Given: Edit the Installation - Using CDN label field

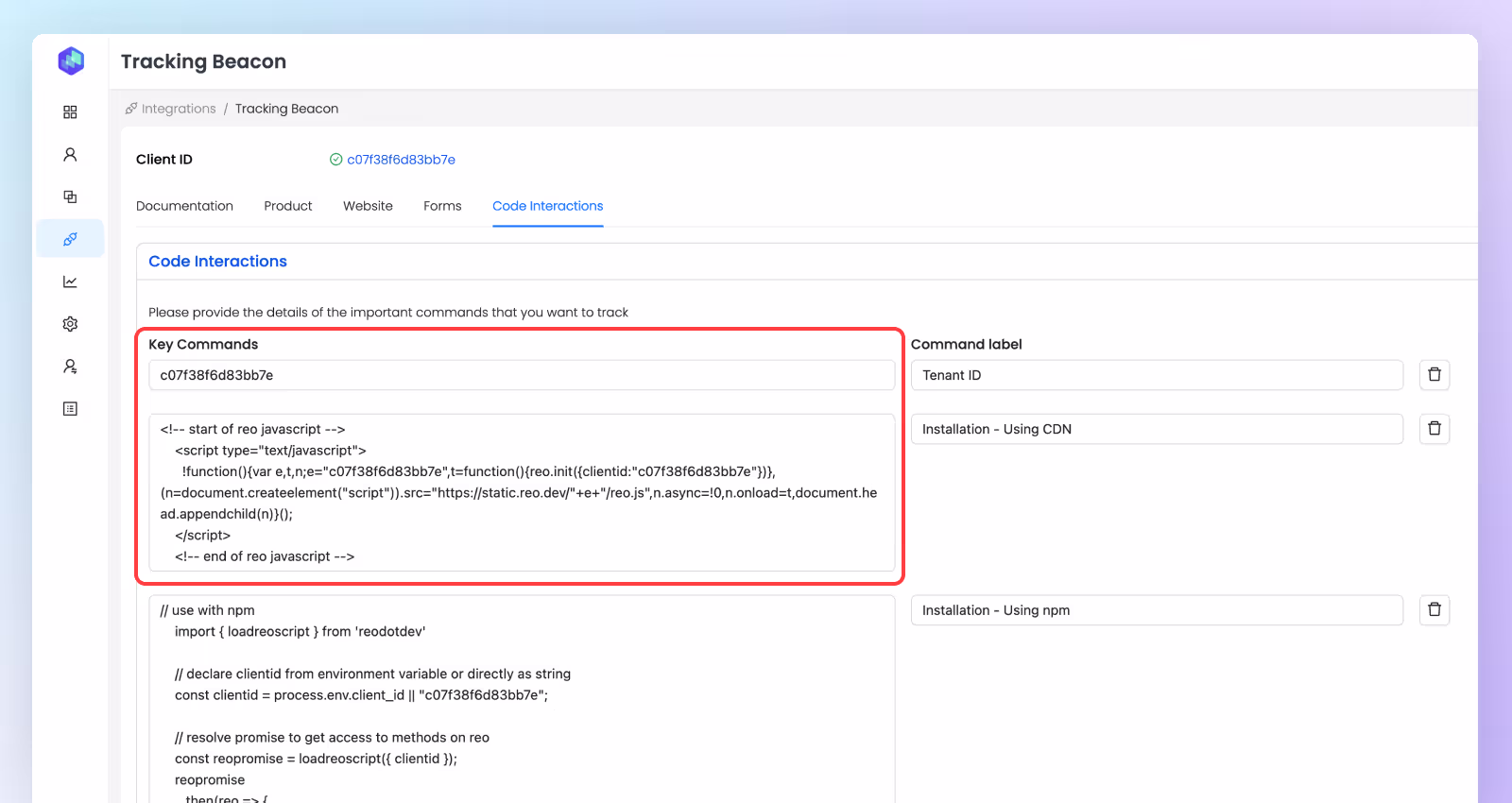Looking at the screenshot, I should (1157, 429).
